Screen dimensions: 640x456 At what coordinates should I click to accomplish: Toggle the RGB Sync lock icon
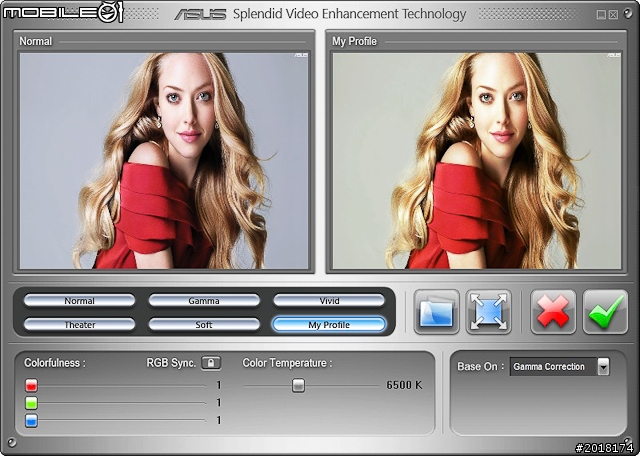pyautogui.click(x=211, y=363)
